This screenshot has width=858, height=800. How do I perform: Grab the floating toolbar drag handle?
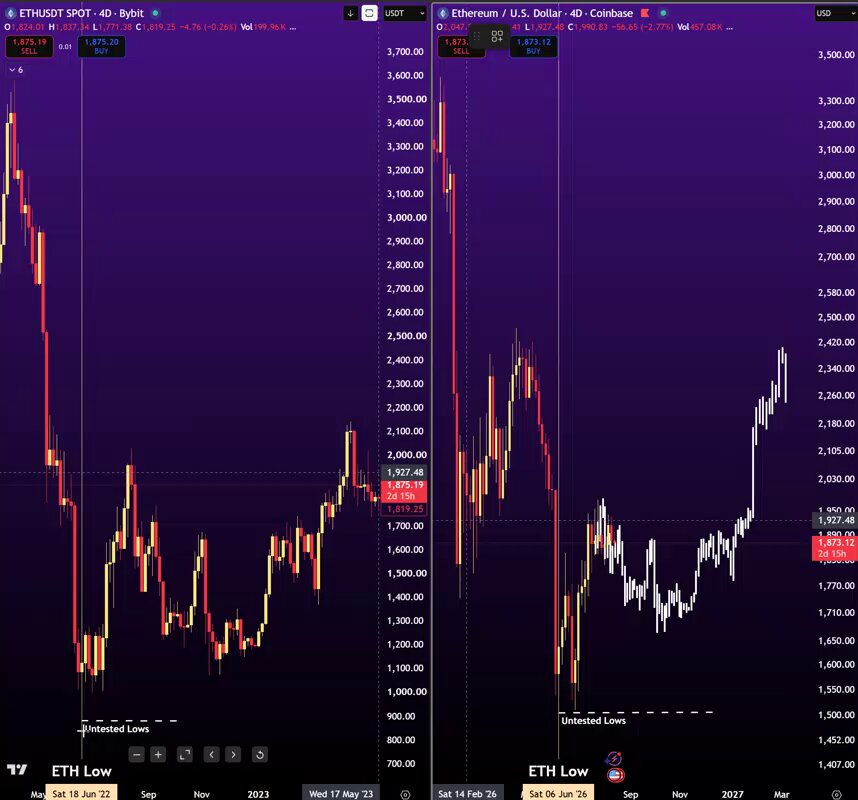pyautogui.click(x=477, y=36)
